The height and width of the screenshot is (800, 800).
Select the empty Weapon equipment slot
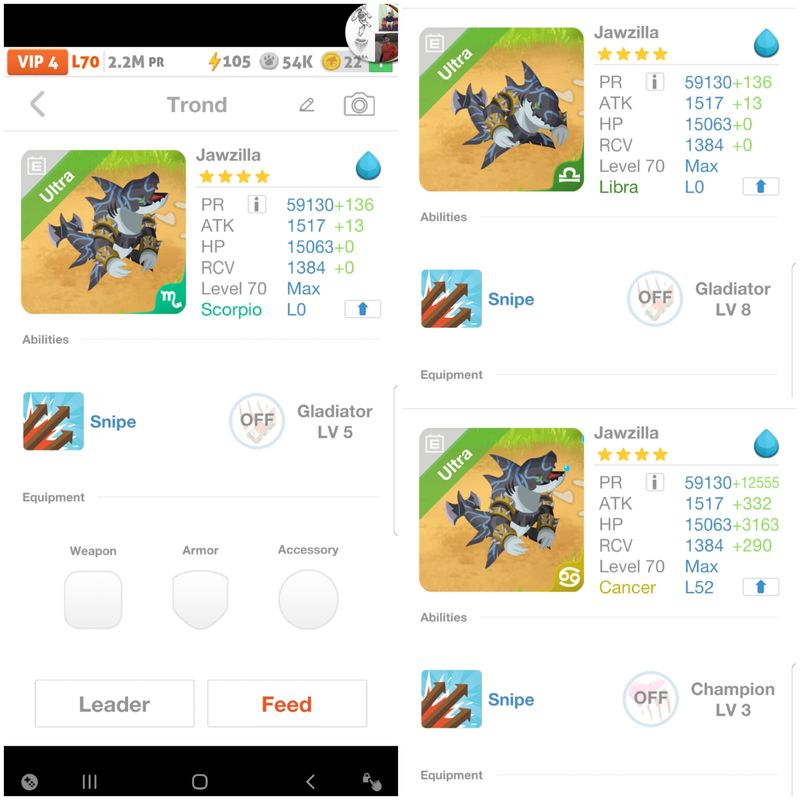pos(93,599)
